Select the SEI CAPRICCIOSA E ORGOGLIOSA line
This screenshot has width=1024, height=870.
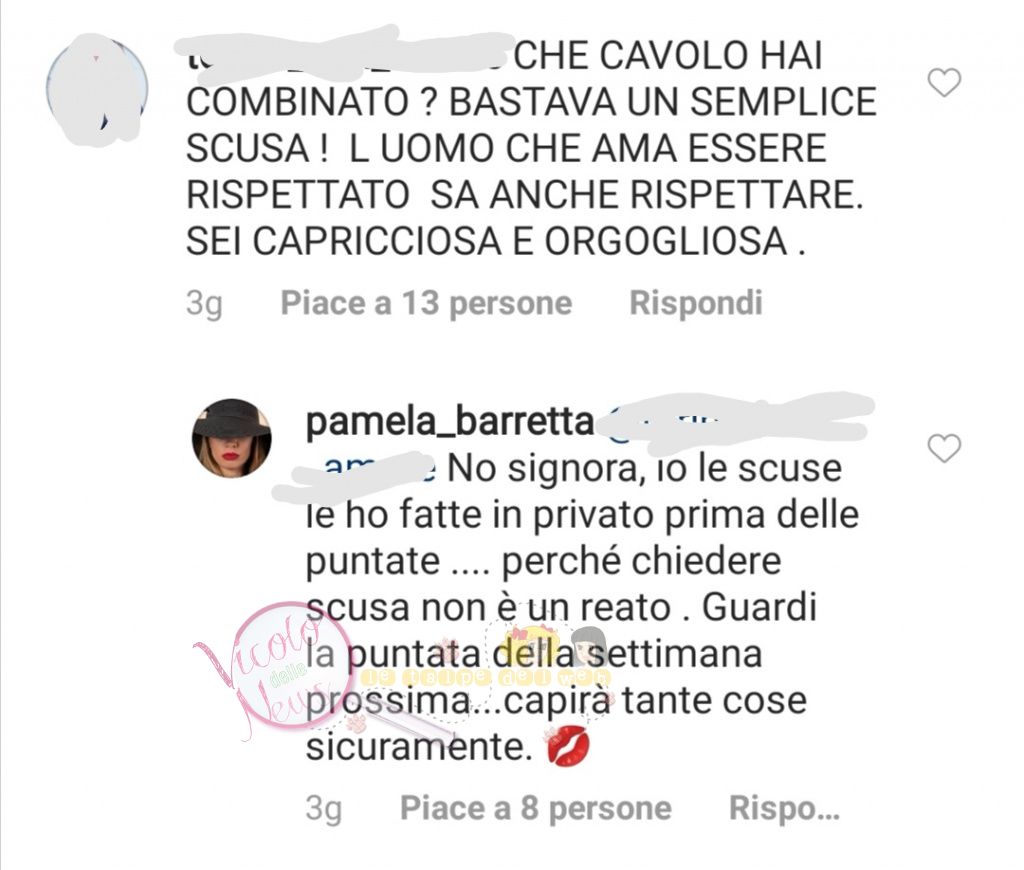coord(495,241)
